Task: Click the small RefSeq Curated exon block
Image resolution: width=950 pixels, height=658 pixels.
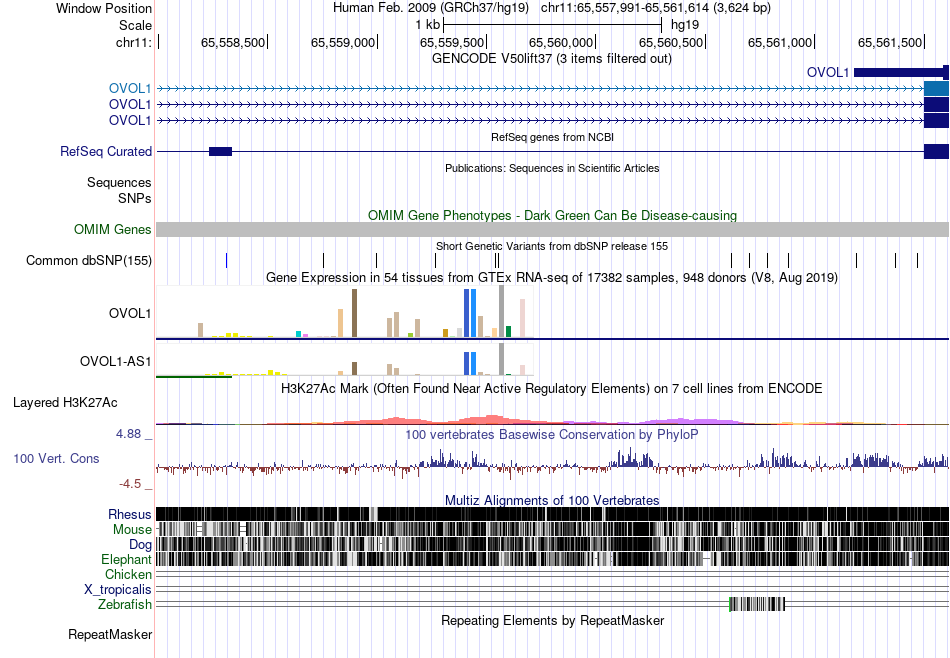Action: coord(221,151)
